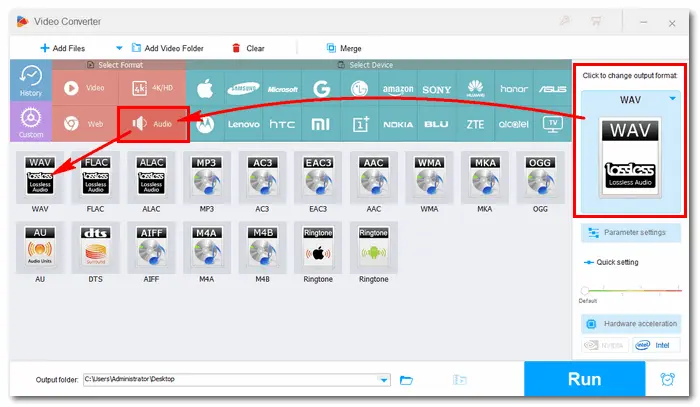This screenshot has width=700, height=407.
Task: Click the Merge button
Action: click(344, 48)
